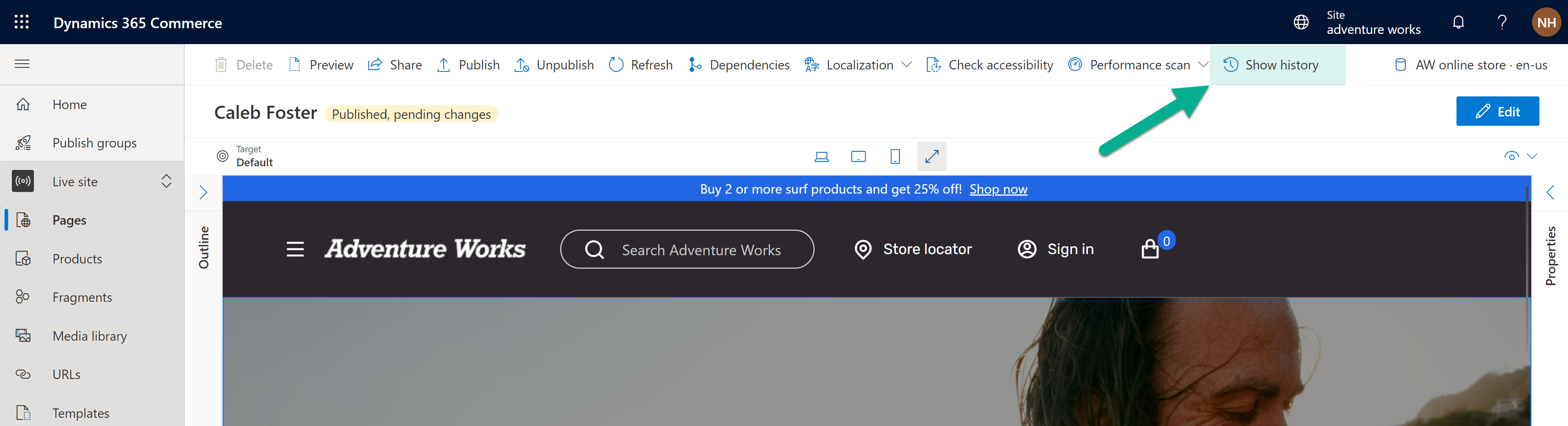1568x426 pixels.
Task: Click the Shop now promotion link
Action: [998, 189]
